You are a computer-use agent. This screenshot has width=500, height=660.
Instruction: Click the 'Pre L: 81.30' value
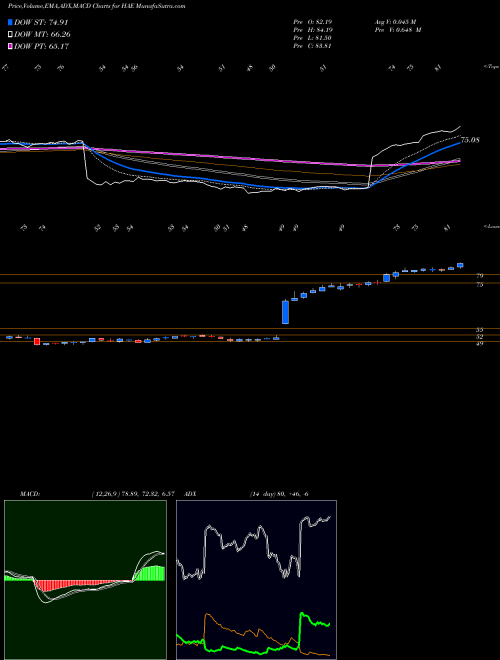click(313, 38)
